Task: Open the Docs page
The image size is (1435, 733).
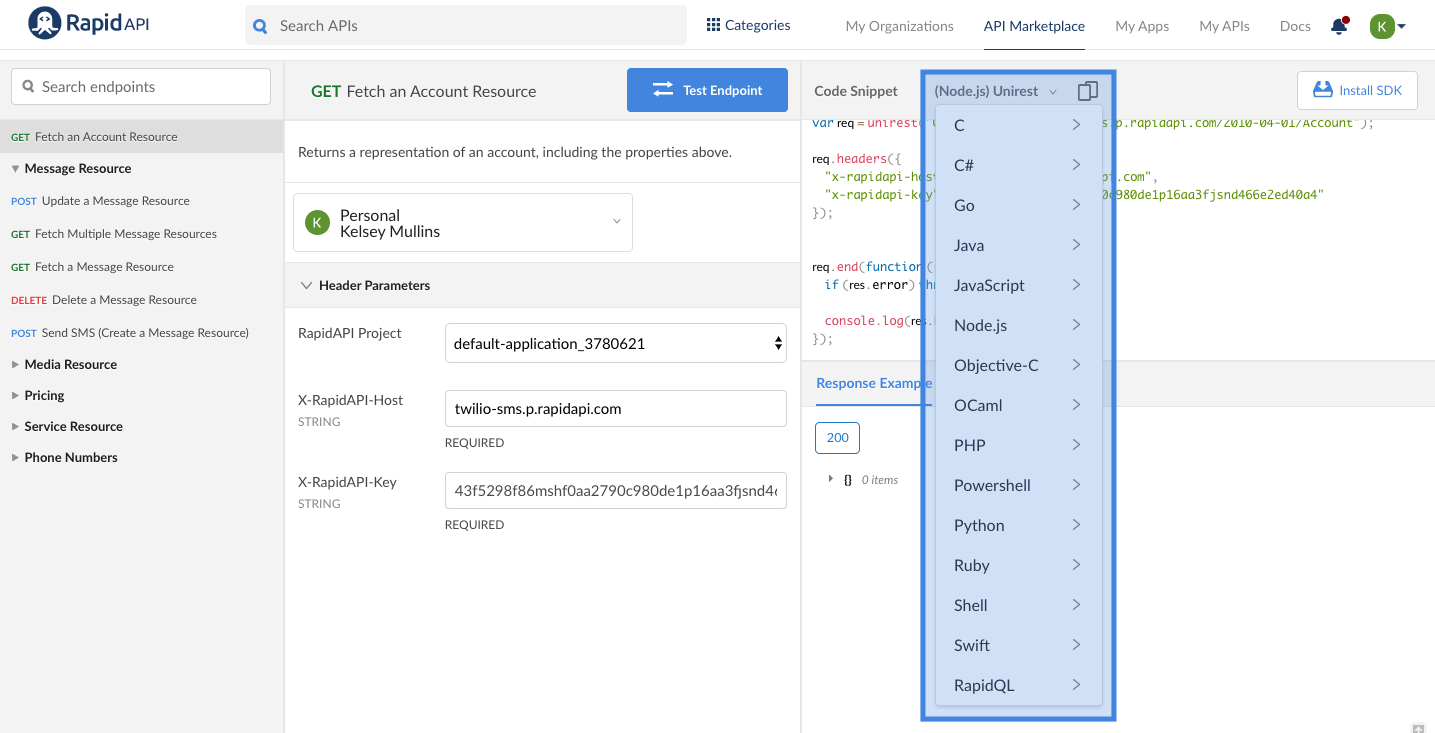Action: point(1295,26)
